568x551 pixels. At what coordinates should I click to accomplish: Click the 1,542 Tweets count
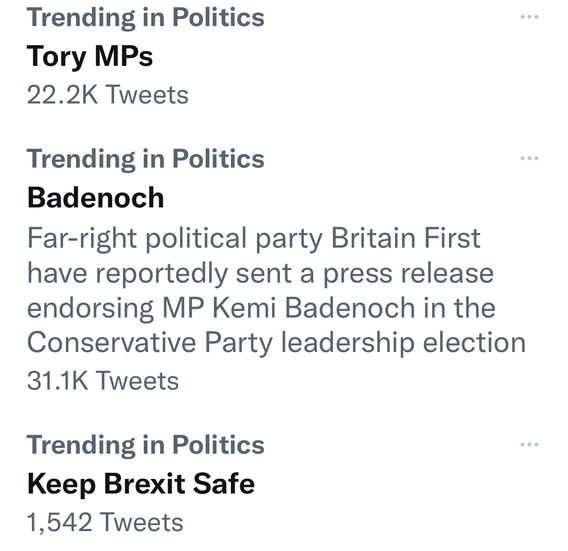(105, 522)
